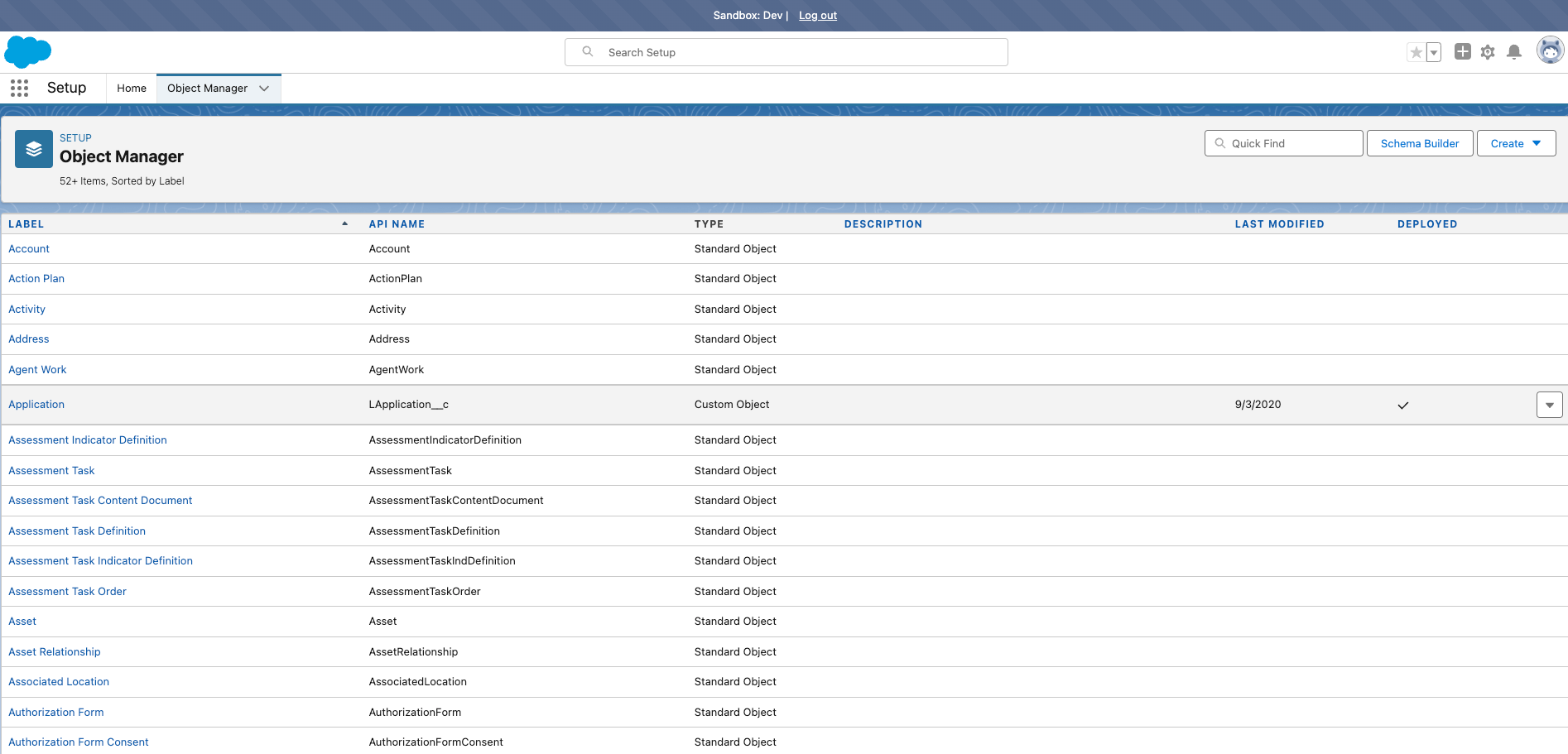Open the Application row actions dropdown

pyautogui.click(x=1550, y=405)
